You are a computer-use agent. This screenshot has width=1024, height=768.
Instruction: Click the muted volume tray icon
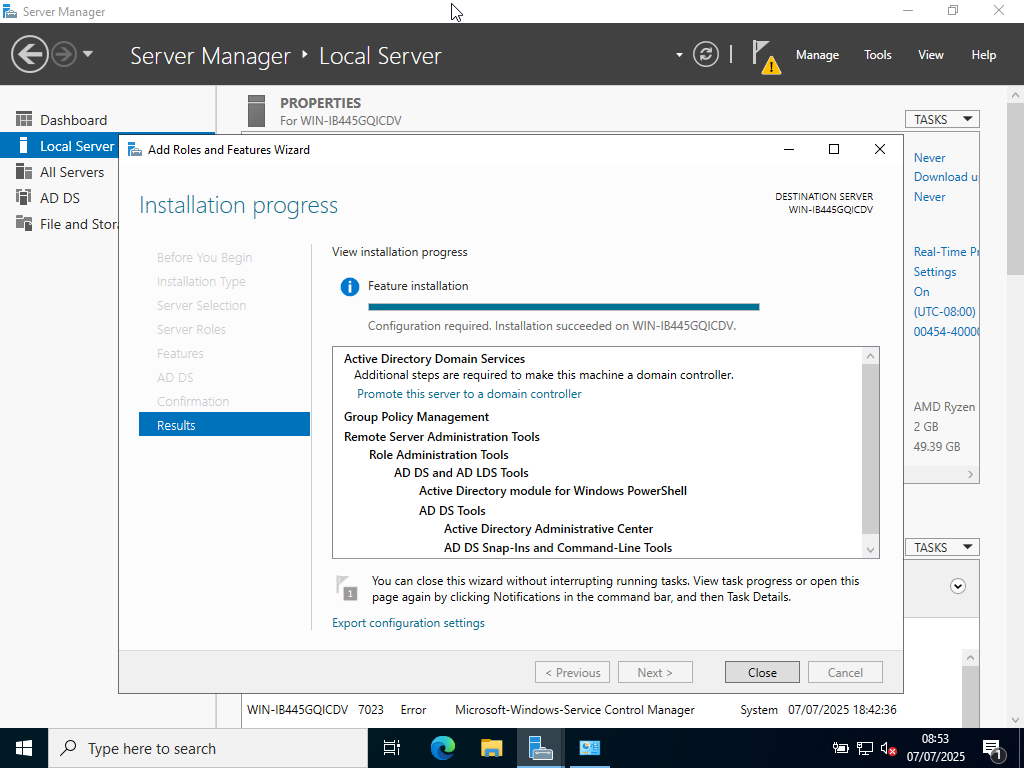coord(888,748)
